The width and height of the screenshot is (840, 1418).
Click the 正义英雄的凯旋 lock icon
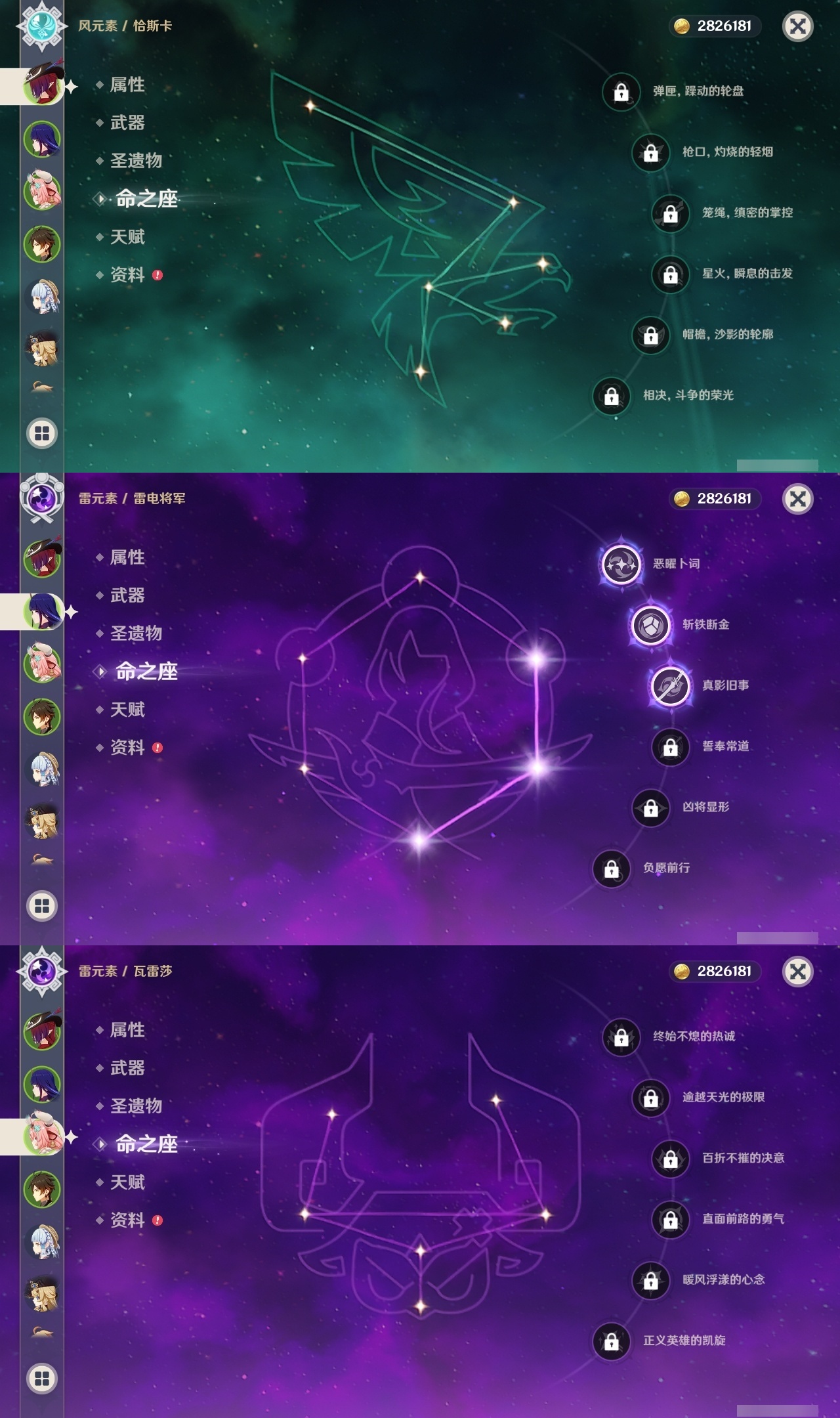point(611,1341)
